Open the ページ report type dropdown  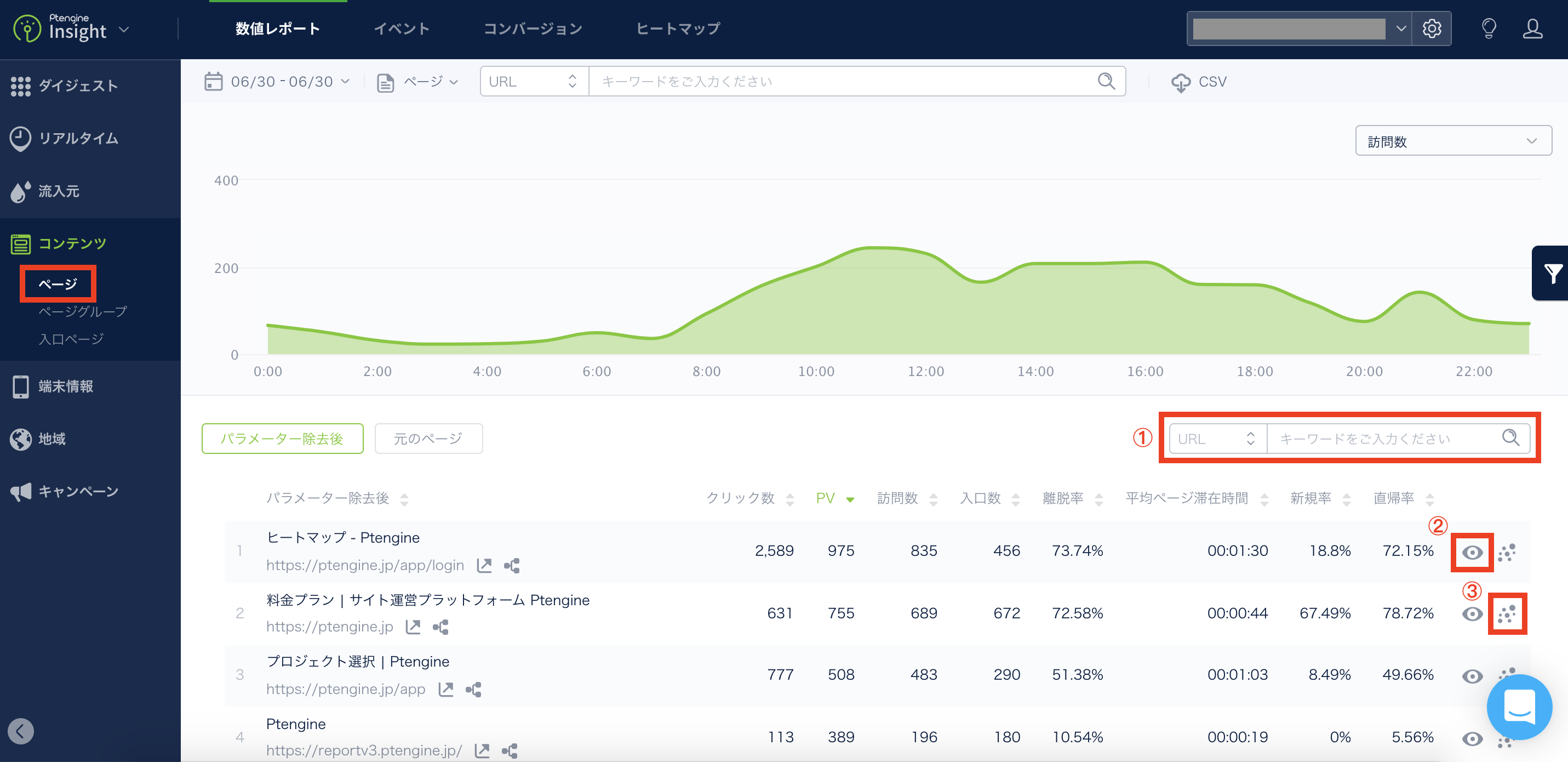(417, 82)
